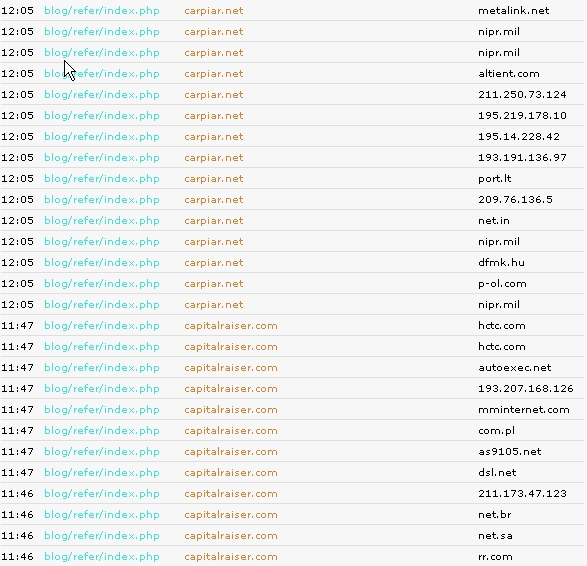This screenshot has height=566, width=587.
Task: Select the host entry 211.250.73.124
Action: (x=522, y=94)
